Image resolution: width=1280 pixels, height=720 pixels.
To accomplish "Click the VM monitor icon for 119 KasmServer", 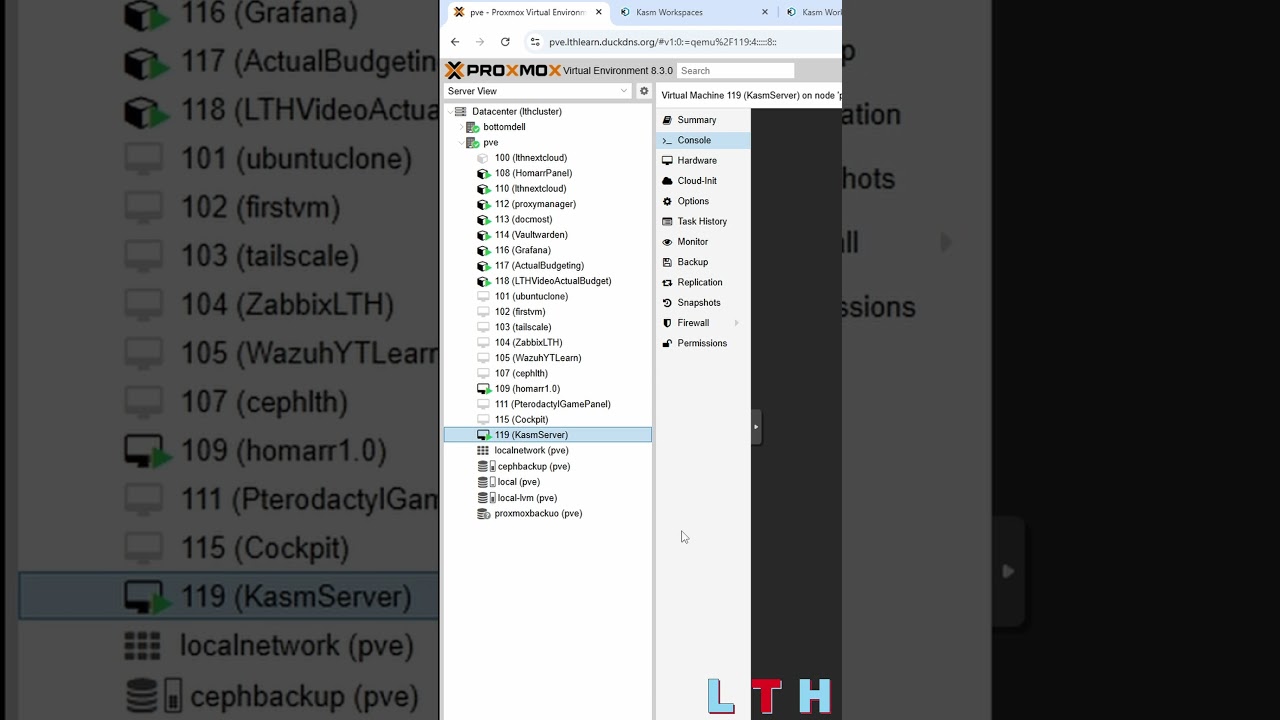I will coord(484,435).
